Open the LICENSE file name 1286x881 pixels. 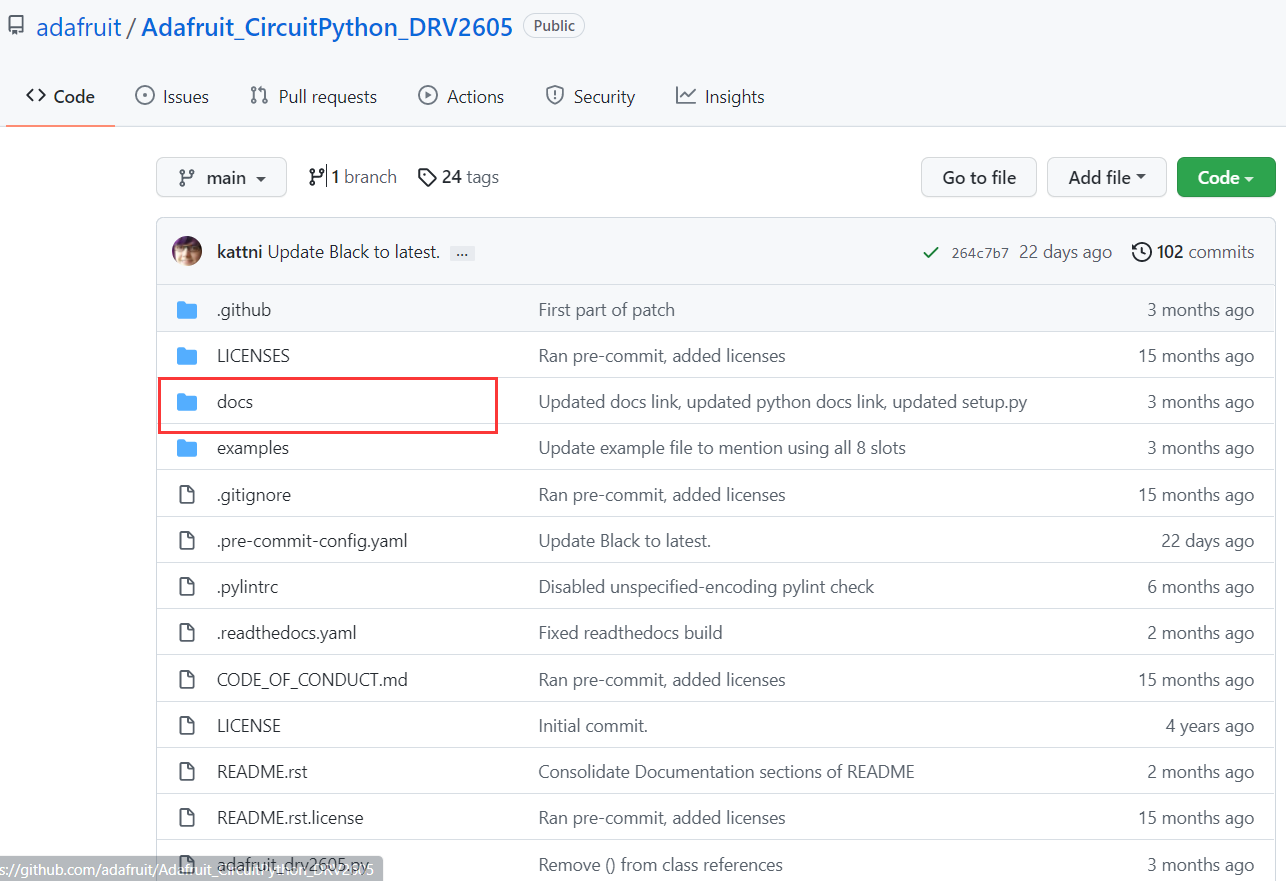(249, 726)
